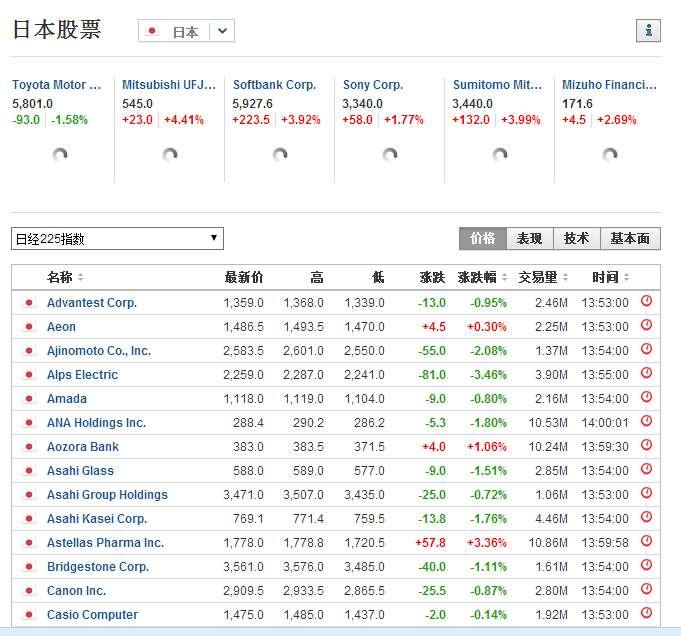Click the clock icon in Ajinomoto row
The image size is (681, 636).
coord(646,348)
